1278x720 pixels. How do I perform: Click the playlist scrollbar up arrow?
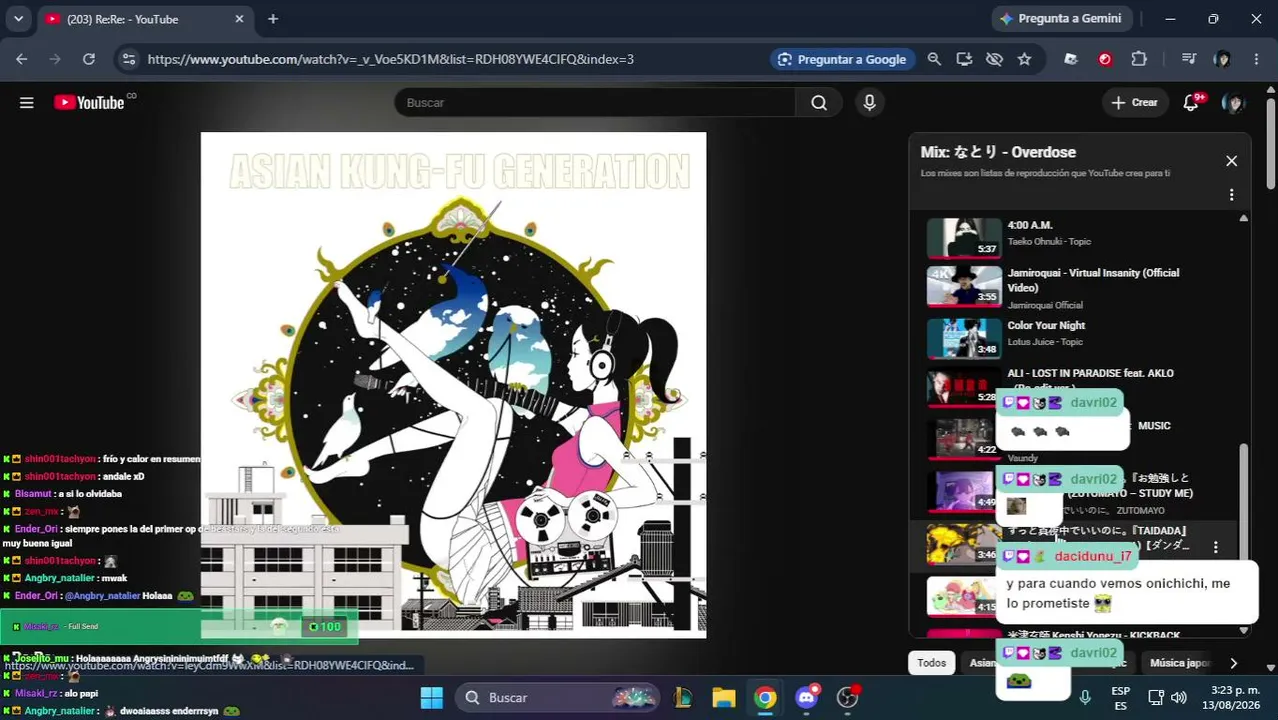click(1243, 218)
